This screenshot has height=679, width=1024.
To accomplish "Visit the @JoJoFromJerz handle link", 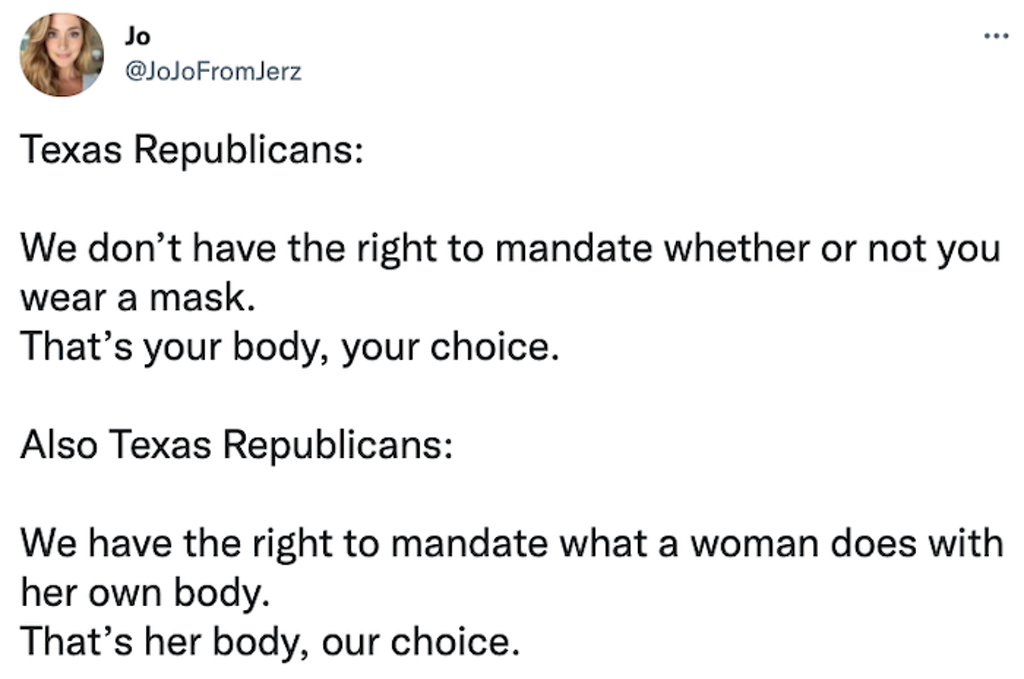I will (213, 71).
